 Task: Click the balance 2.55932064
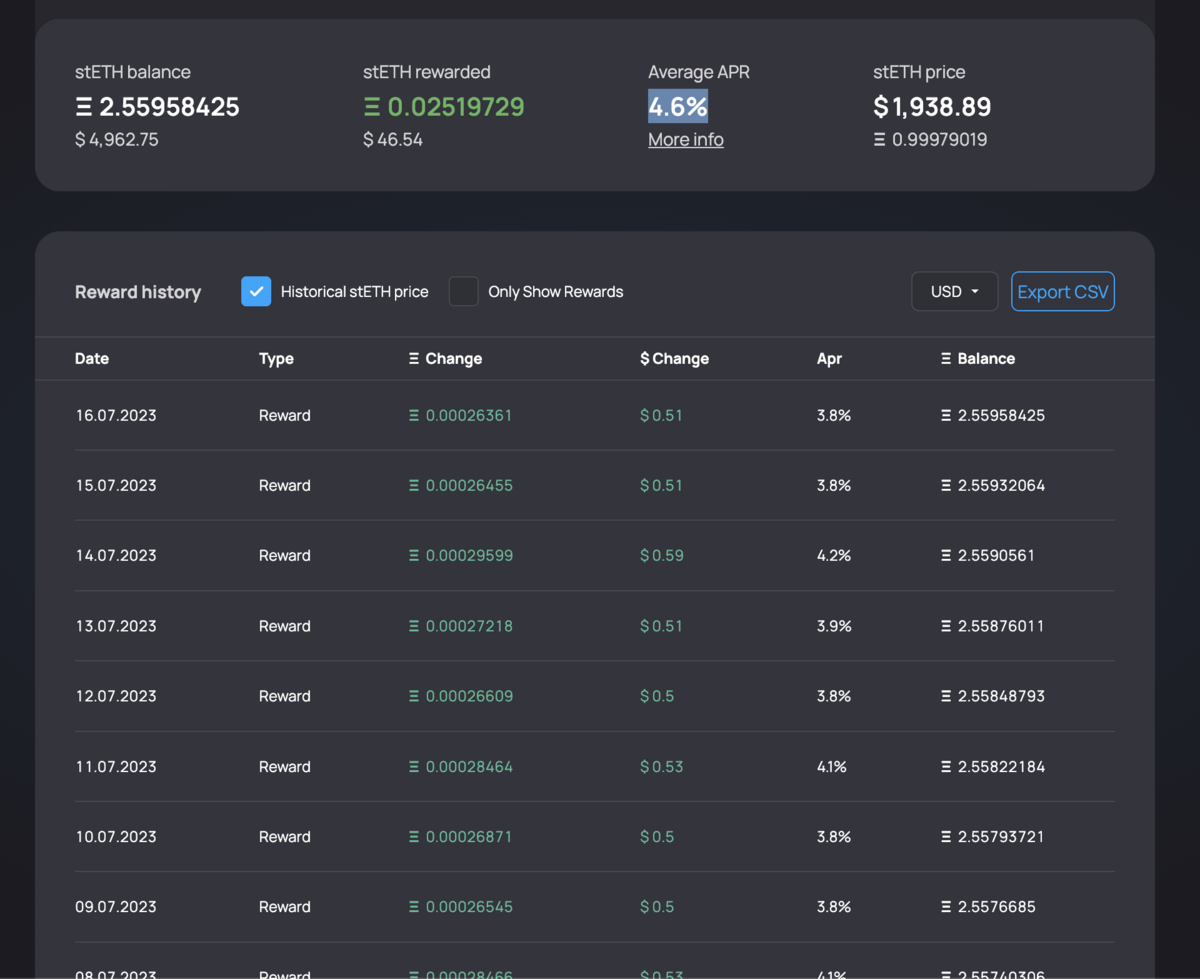pyautogui.click(x=993, y=485)
